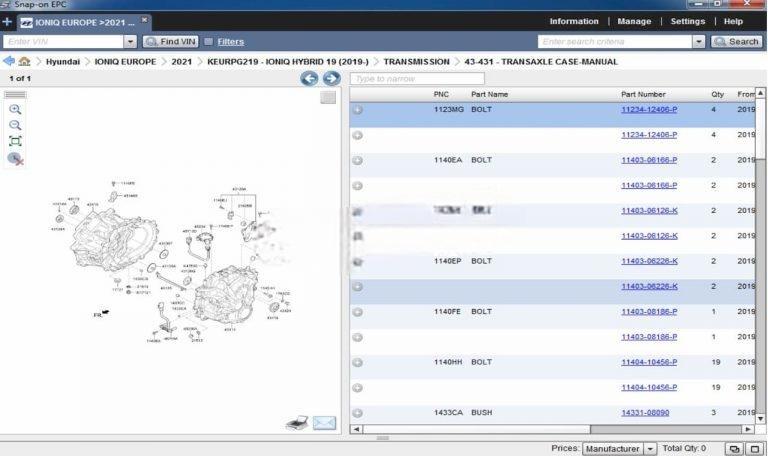Clear diagram selection magnifier-with-X icon
This screenshot has width=768, height=456.
pyautogui.click(x=15, y=159)
